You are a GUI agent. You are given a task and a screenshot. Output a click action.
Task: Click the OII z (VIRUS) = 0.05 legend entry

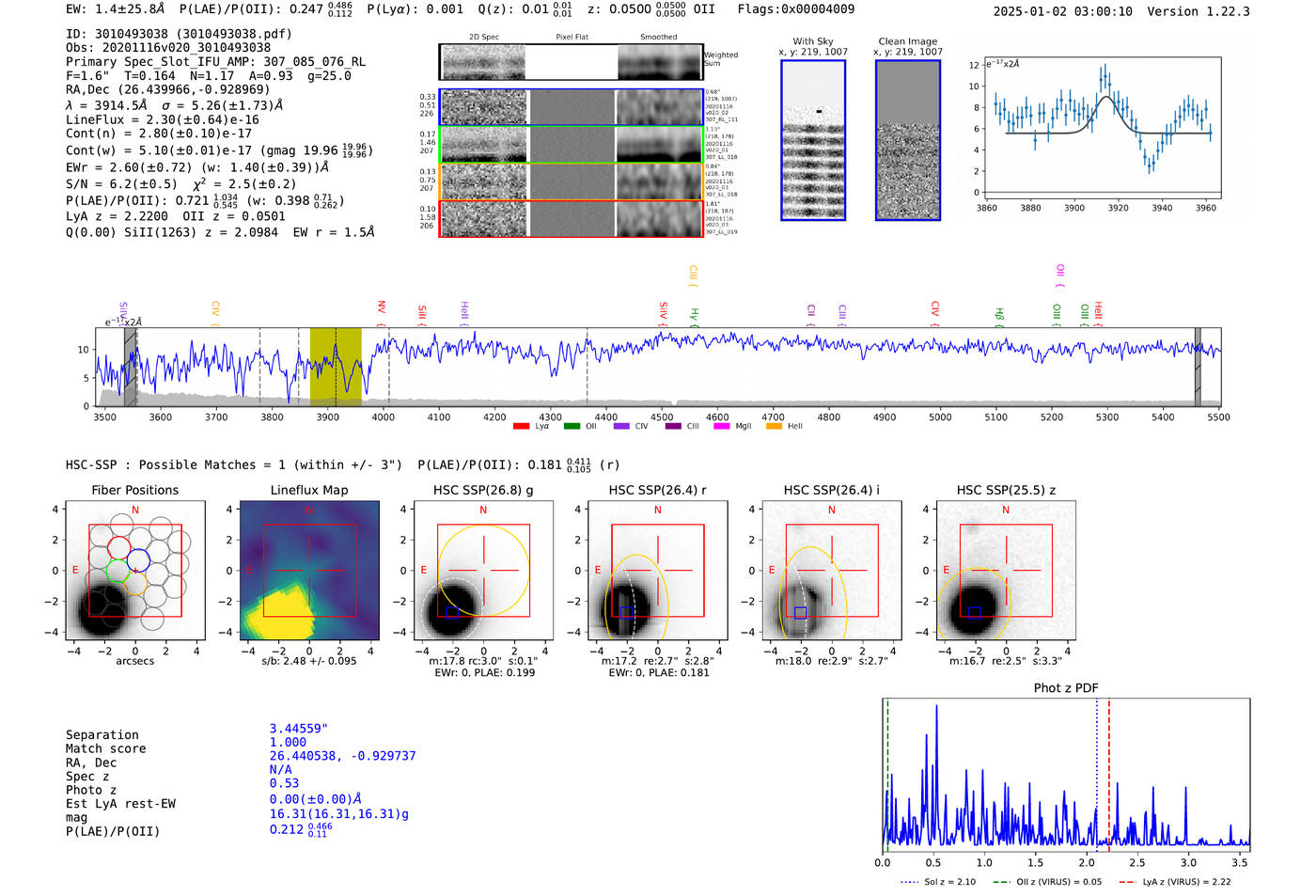click(x=1047, y=882)
